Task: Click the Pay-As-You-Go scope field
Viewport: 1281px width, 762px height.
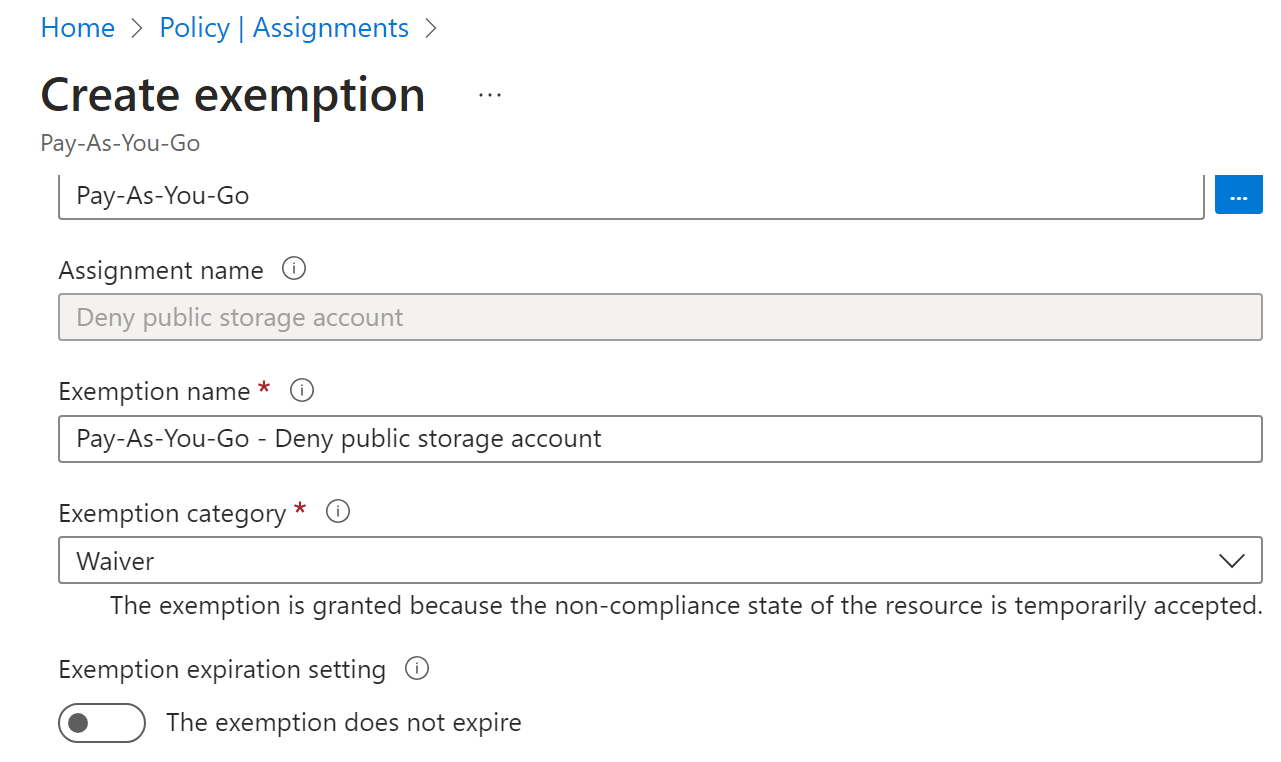Action: tap(630, 196)
